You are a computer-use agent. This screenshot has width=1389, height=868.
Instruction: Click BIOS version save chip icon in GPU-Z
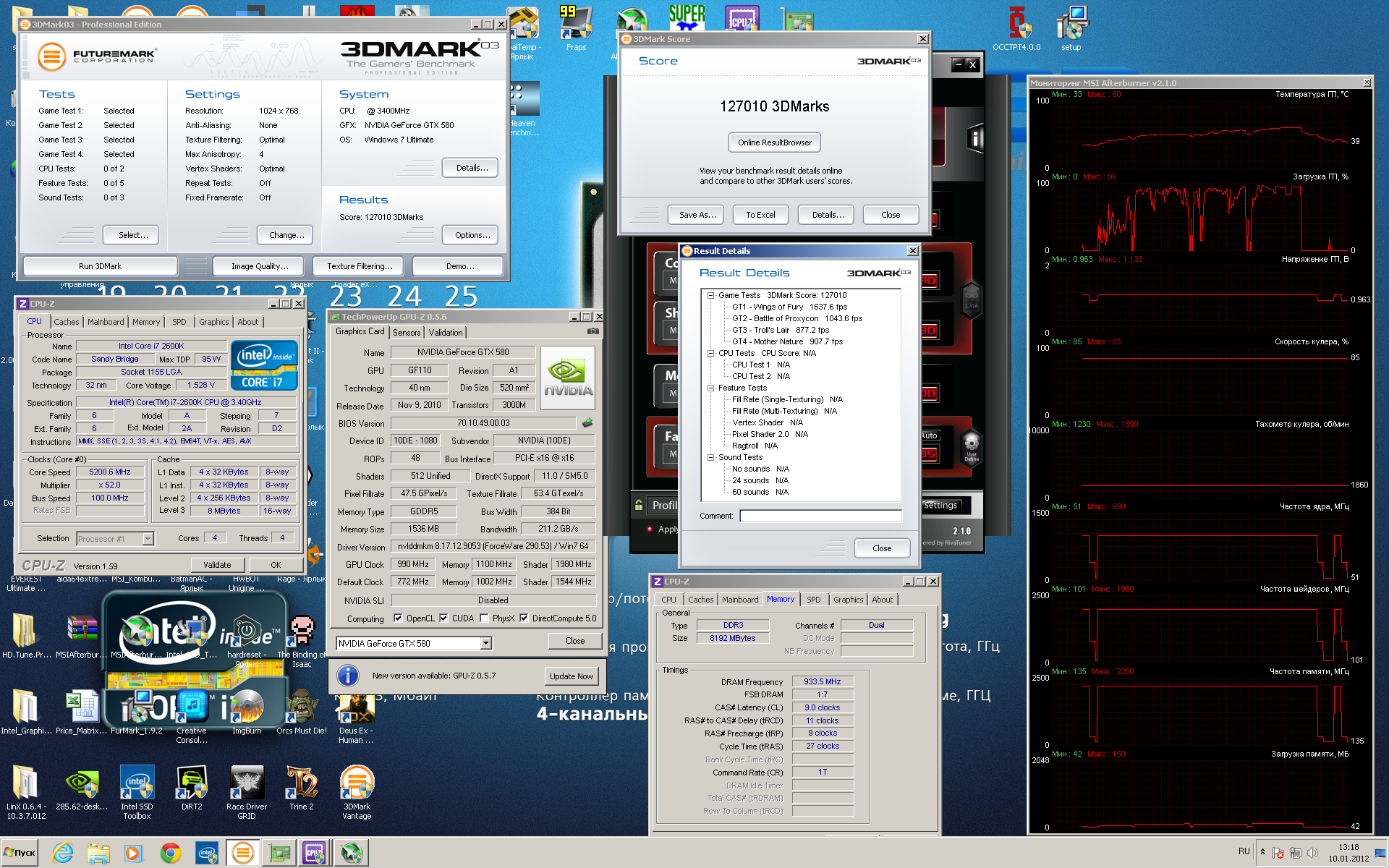[587, 422]
